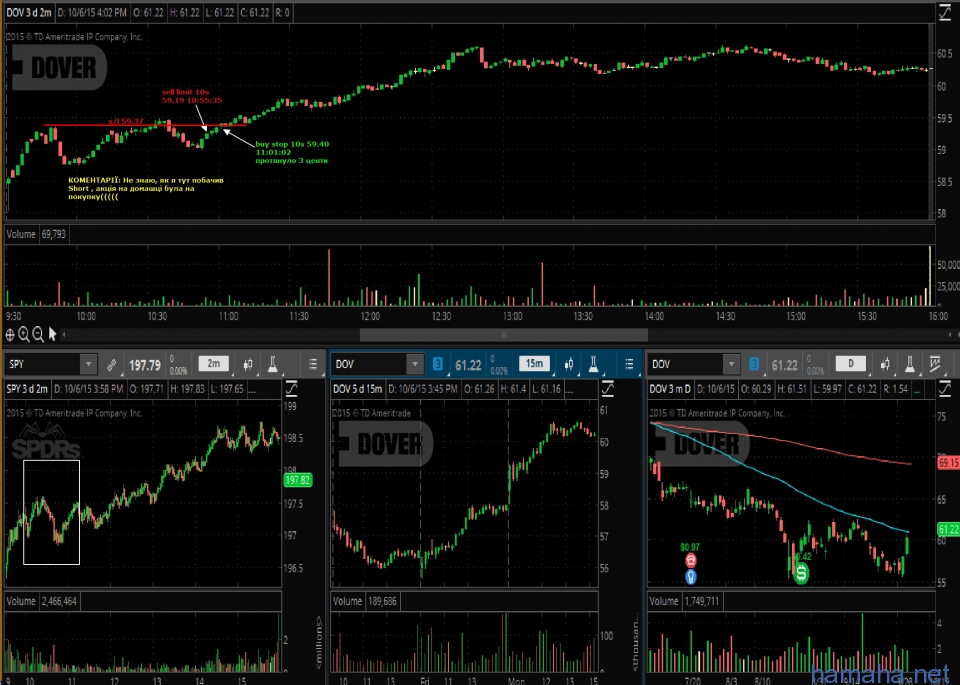Click the zoom in magnifier icon
The height and width of the screenshot is (685, 960).
coord(24,334)
